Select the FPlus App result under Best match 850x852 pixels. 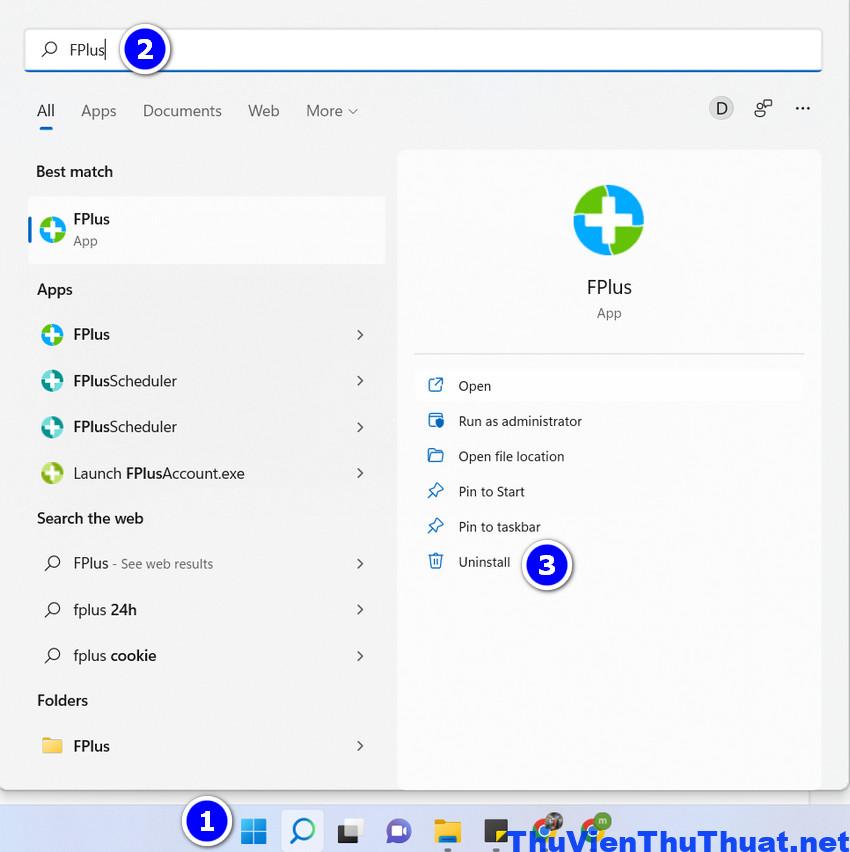pyautogui.click(x=207, y=230)
